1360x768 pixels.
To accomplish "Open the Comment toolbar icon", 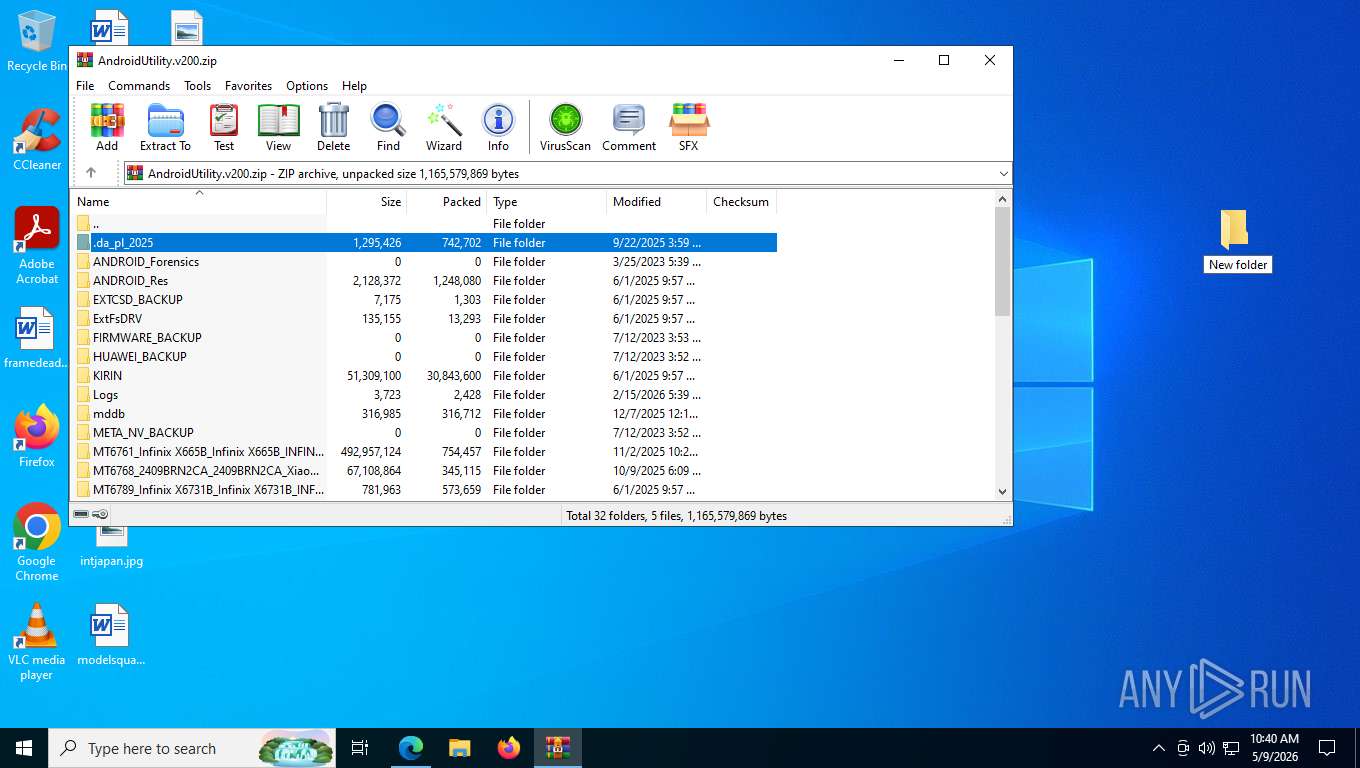I will click(x=629, y=127).
